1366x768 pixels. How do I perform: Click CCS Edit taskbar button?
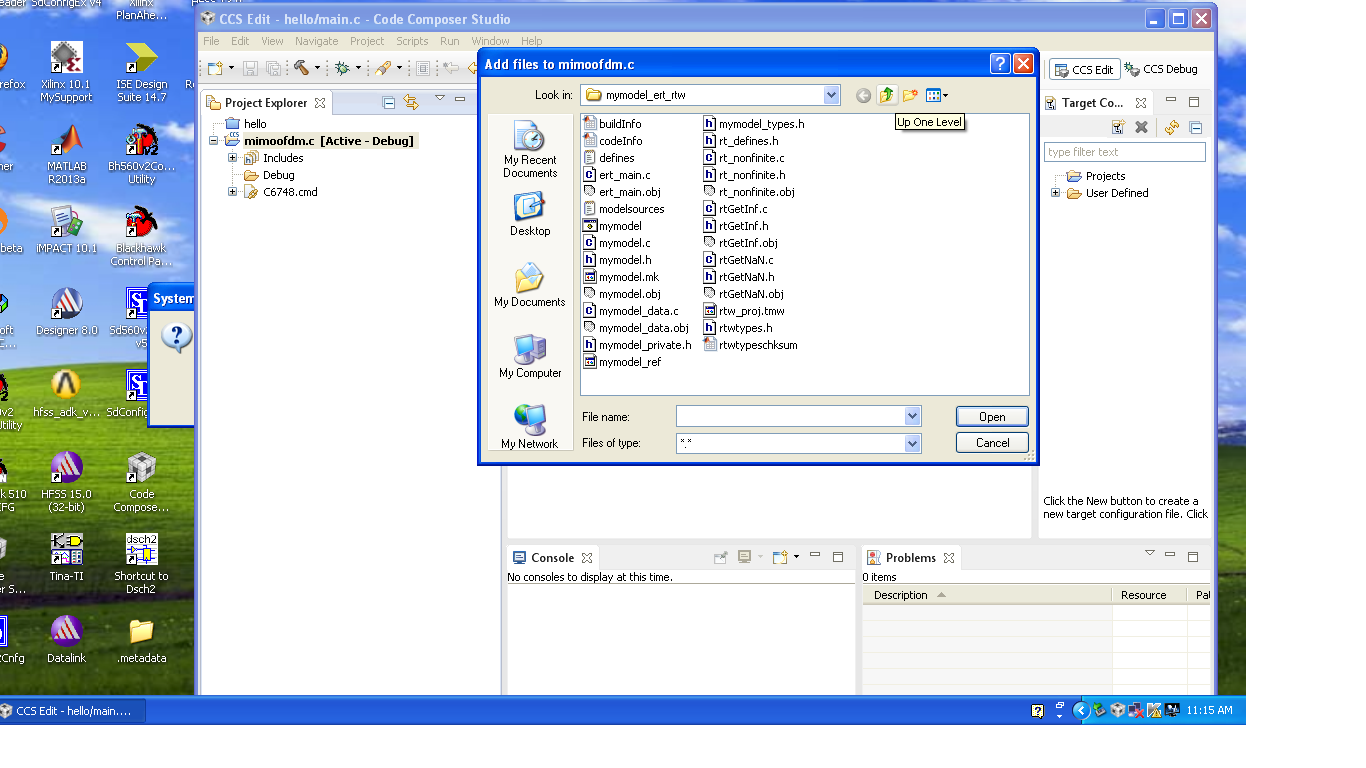tap(72, 711)
